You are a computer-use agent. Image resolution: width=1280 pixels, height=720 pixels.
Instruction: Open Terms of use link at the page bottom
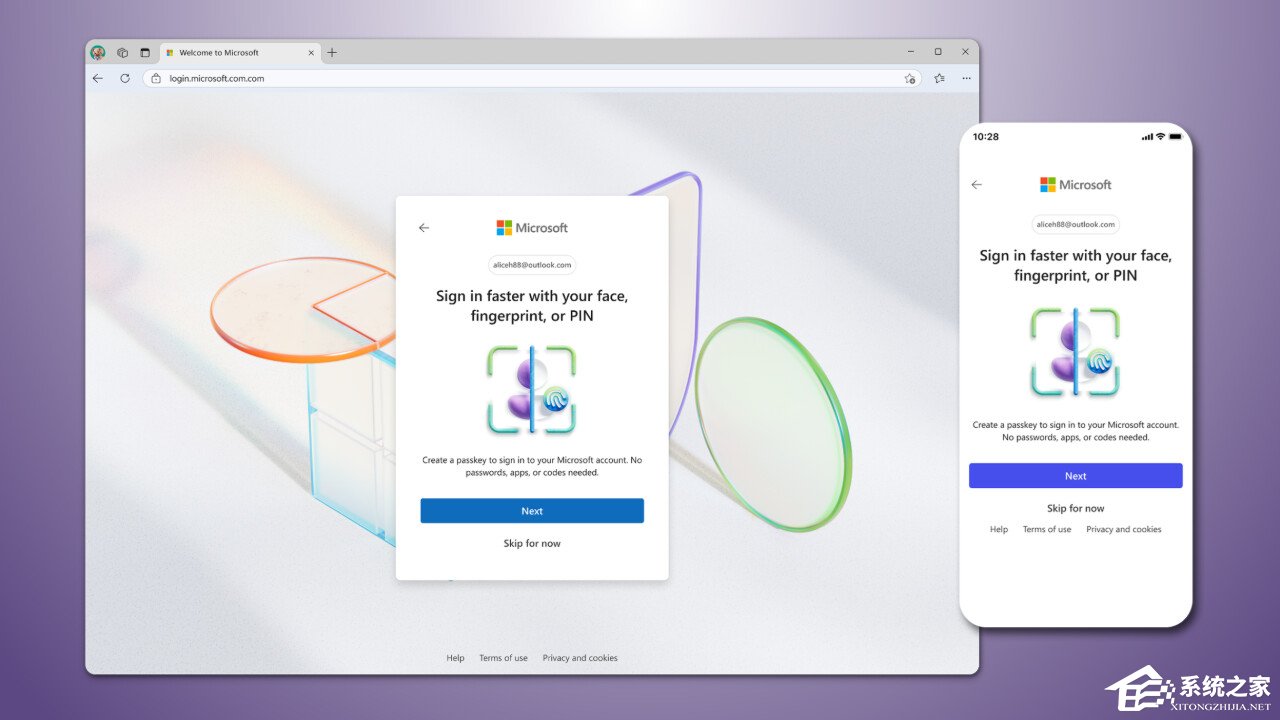coord(503,658)
